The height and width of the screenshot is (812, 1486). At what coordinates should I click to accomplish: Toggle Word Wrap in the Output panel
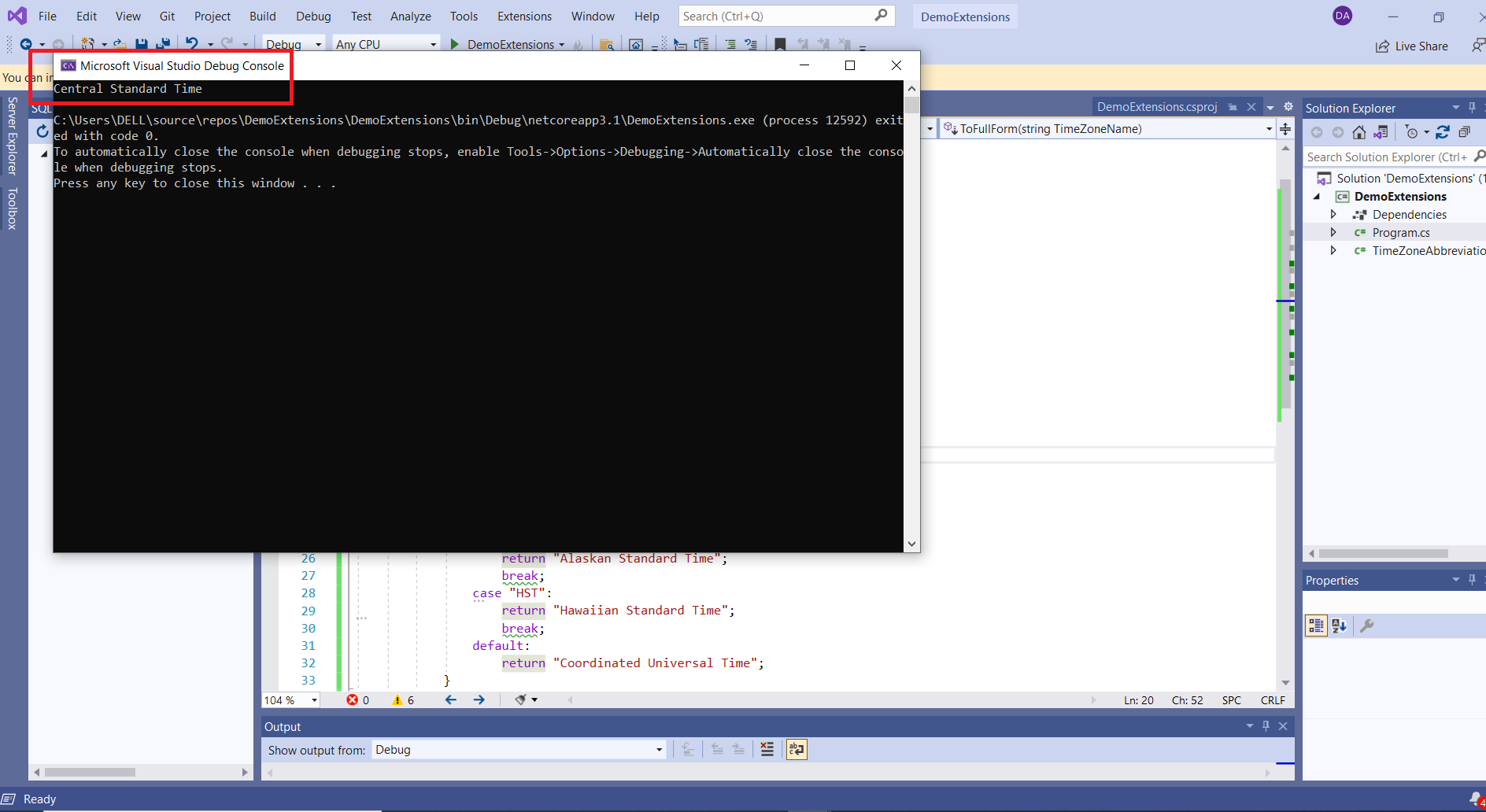coord(797,749)
